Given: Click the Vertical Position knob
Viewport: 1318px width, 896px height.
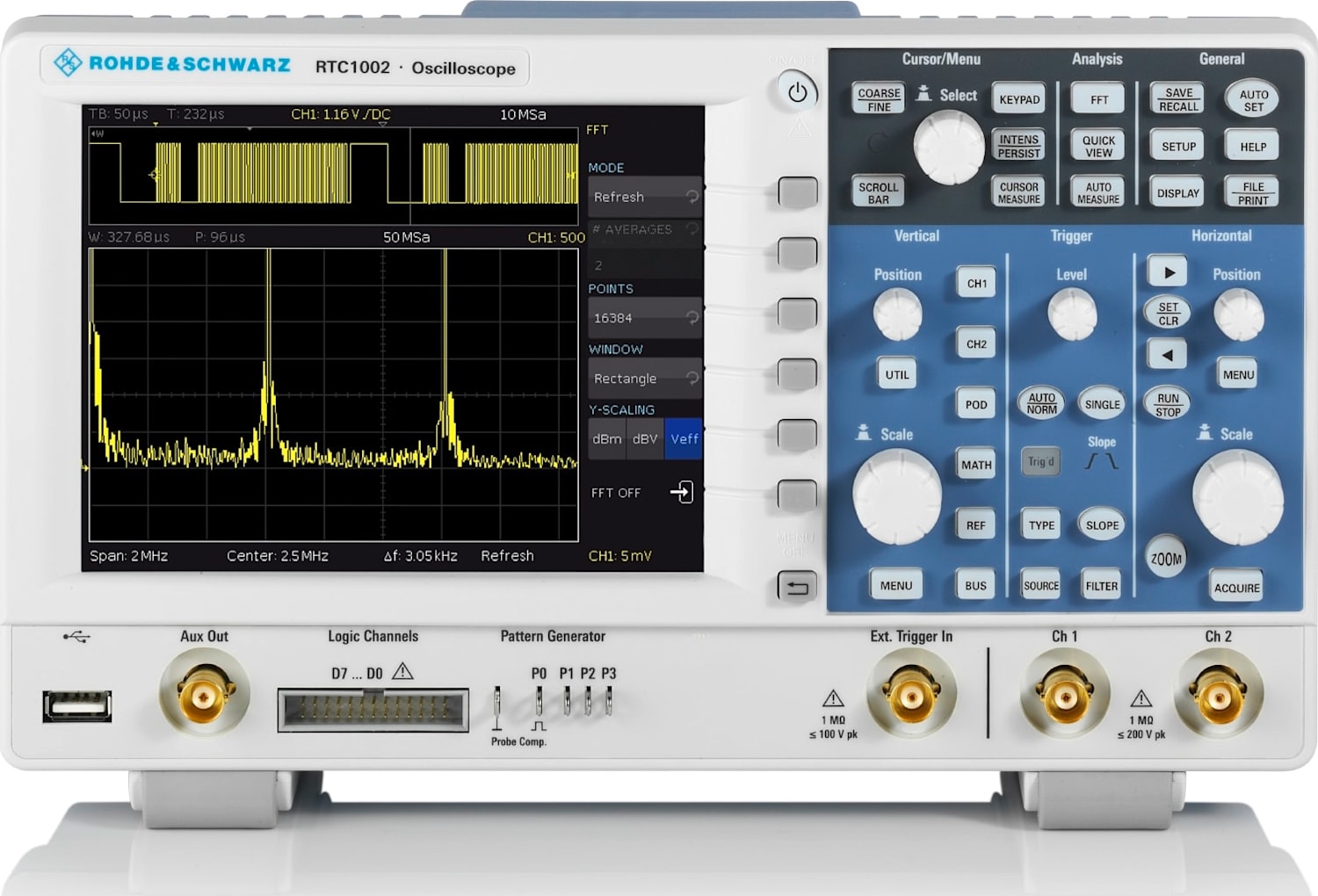Looking at the screenshot, I should coord(898,314).
